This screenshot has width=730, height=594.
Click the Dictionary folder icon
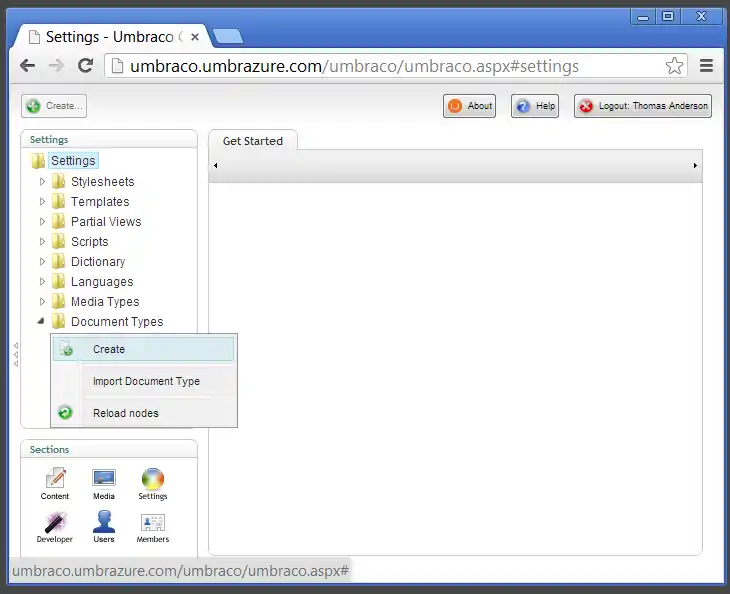tap(58, 261)
